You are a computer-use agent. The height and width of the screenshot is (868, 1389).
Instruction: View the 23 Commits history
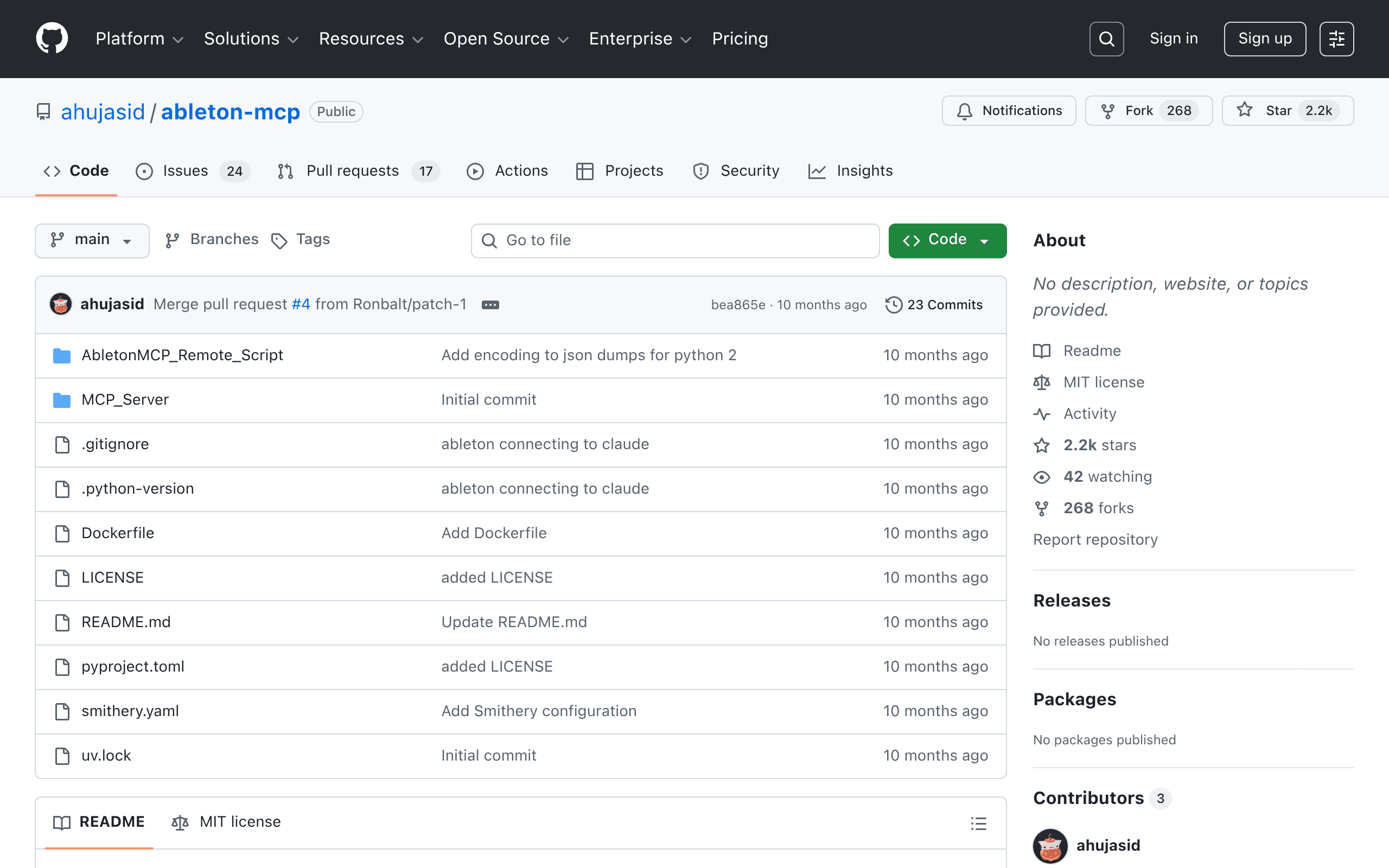(934, 305)
